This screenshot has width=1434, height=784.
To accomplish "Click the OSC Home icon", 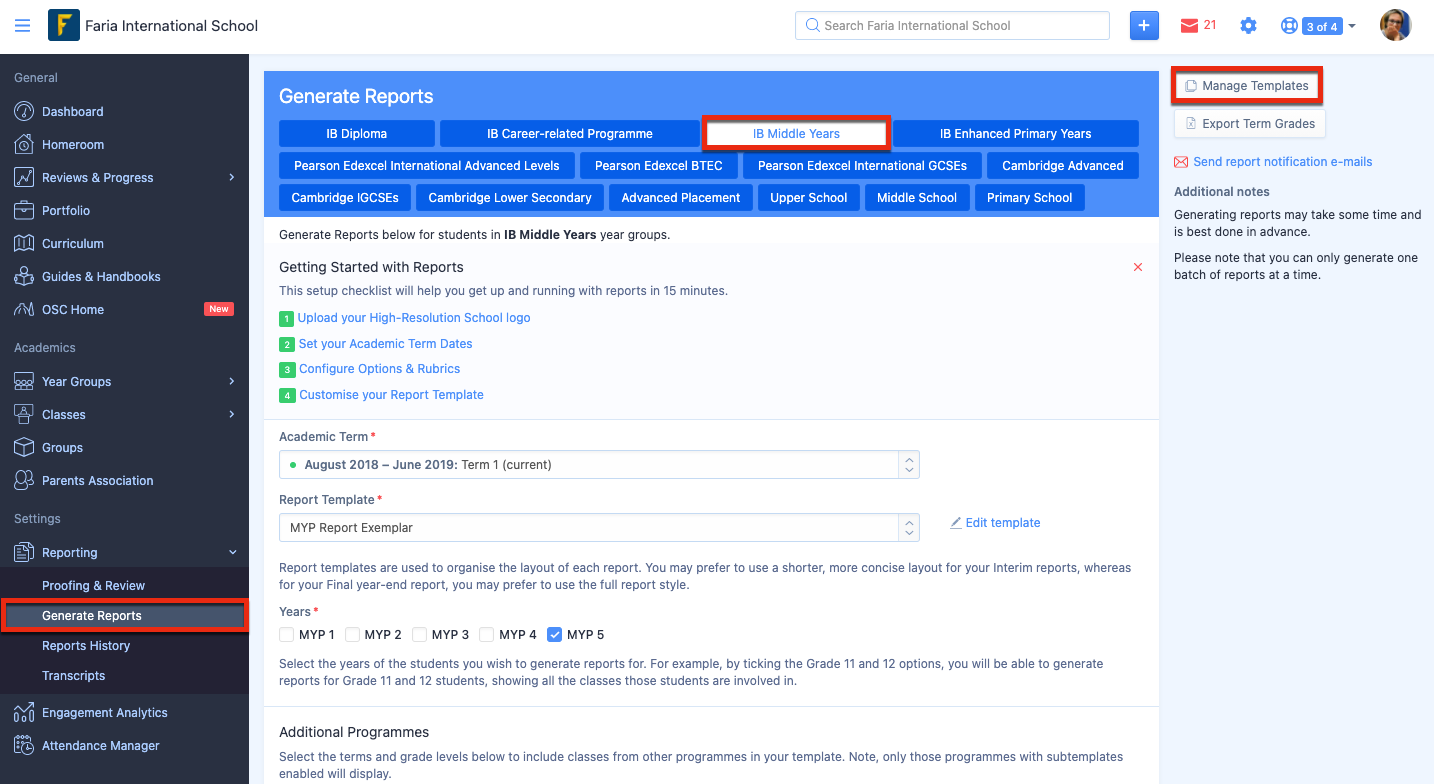I will [x=24, y=309].
